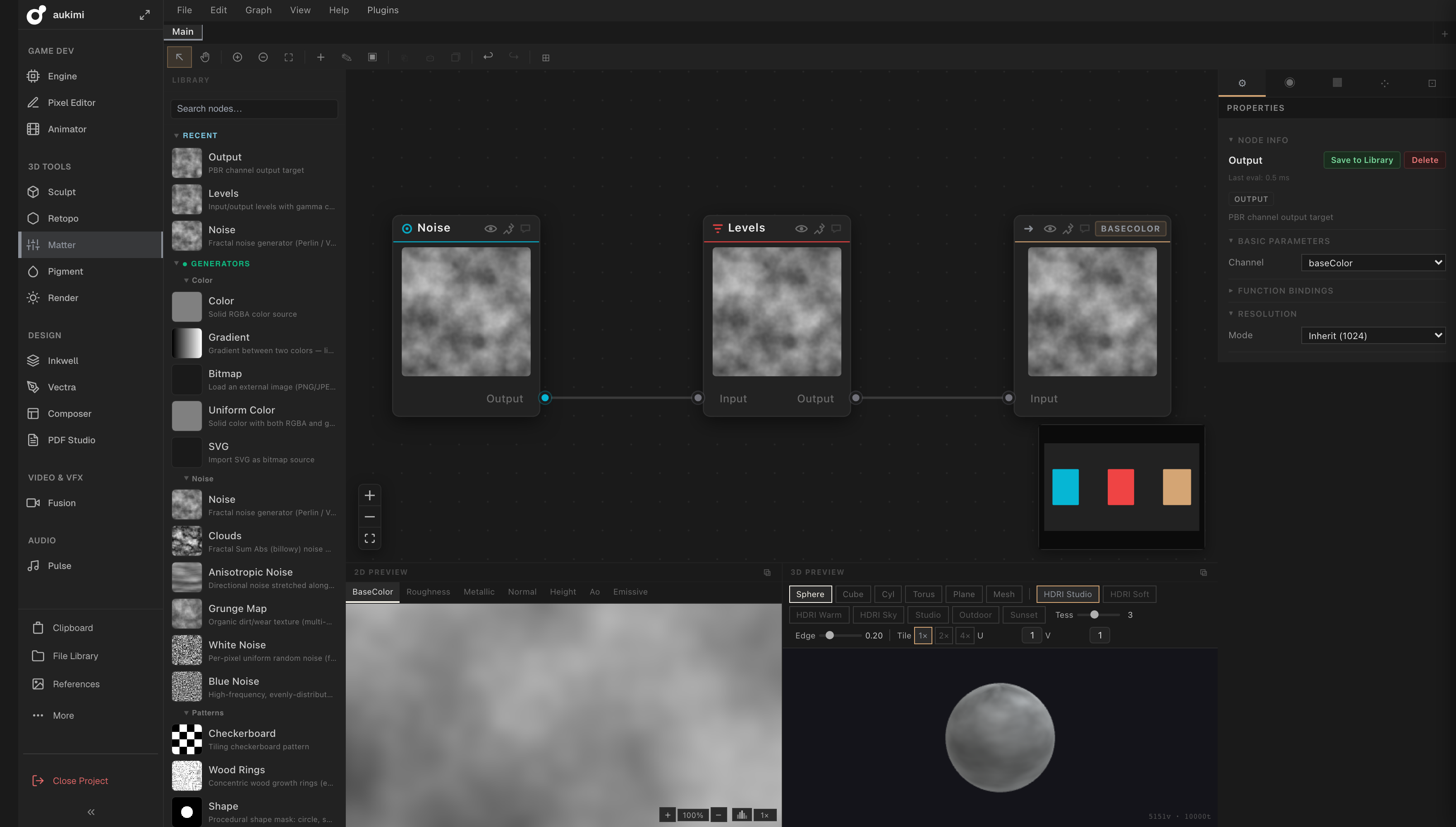Screen dimensions: 1456x827
Task: Click the canvas fit-screen button below zoom controls
Action: pos(370,538)
